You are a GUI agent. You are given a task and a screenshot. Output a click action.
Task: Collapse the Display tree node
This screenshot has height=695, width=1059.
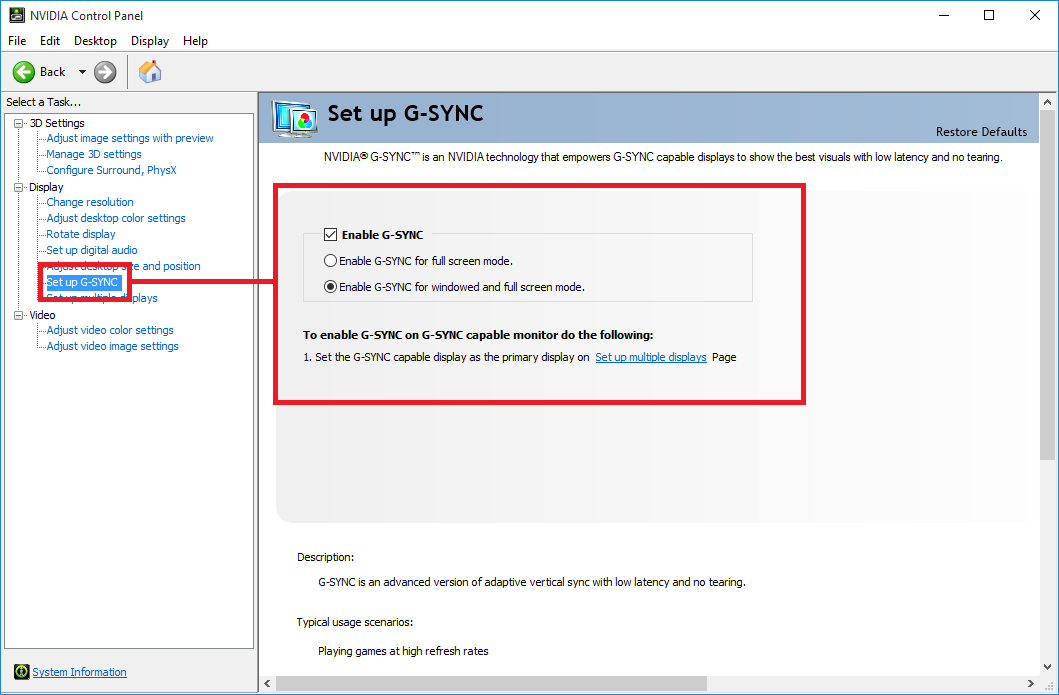(18, 187)
